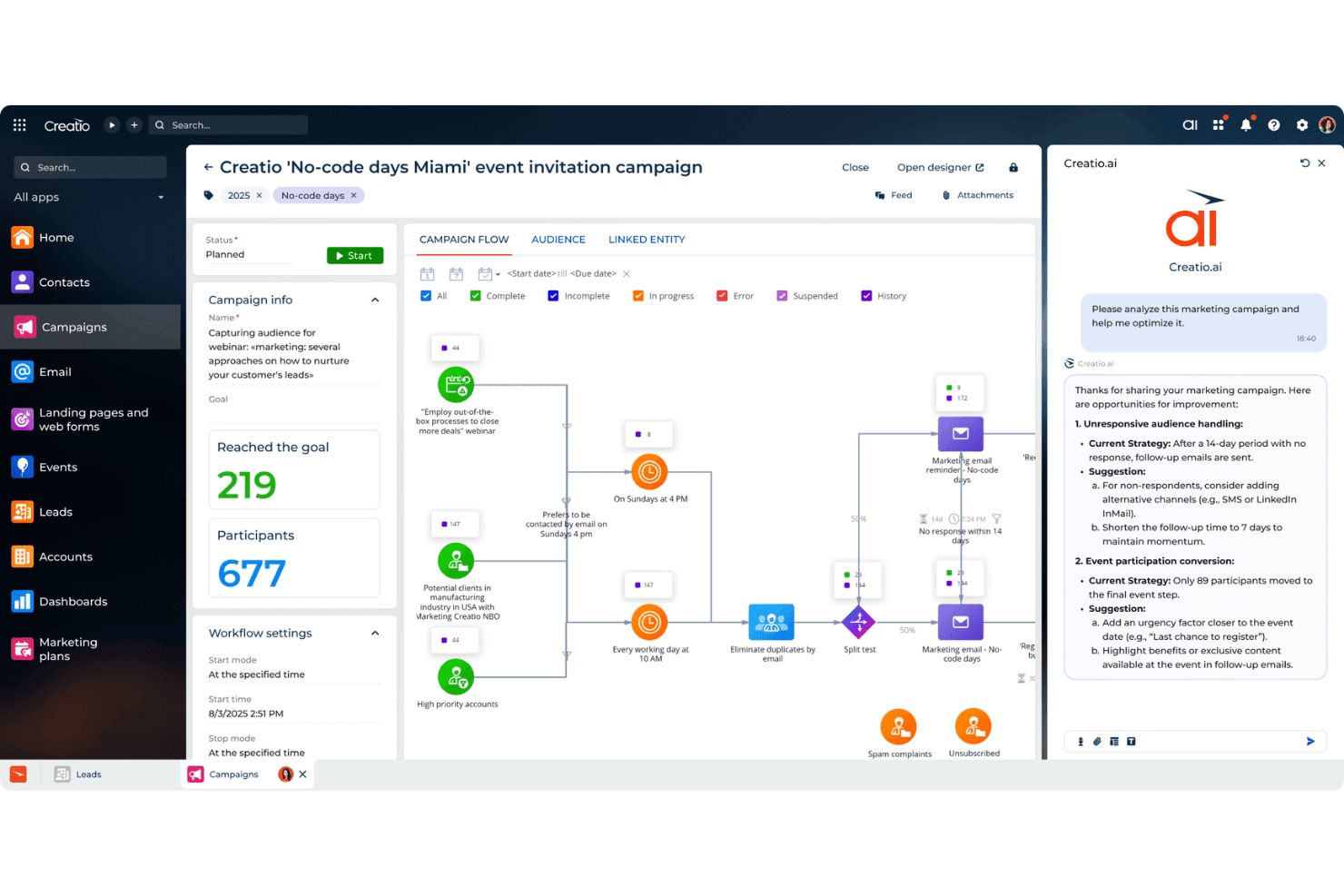This screenshot has width=1344, height=896.
Task: Open the app launcher grid icon
Action: tap(19, 125)
